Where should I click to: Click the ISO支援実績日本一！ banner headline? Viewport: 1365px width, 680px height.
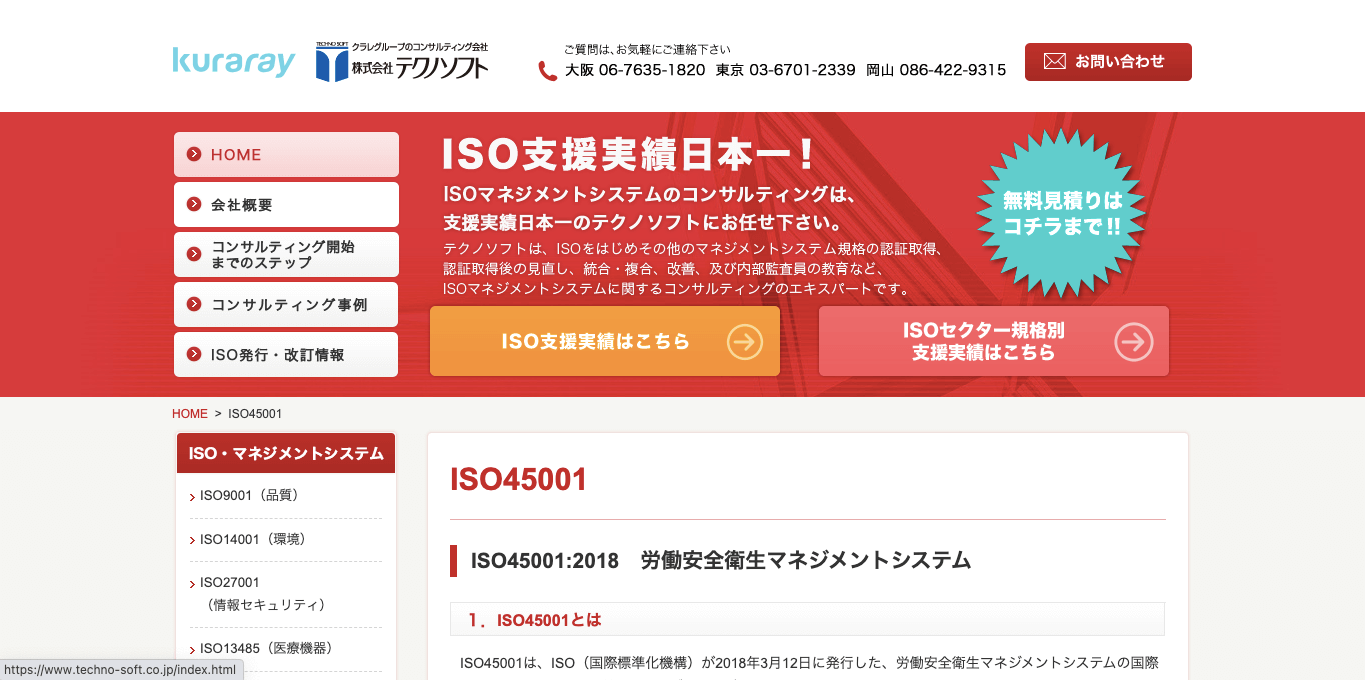pos(630,154)
